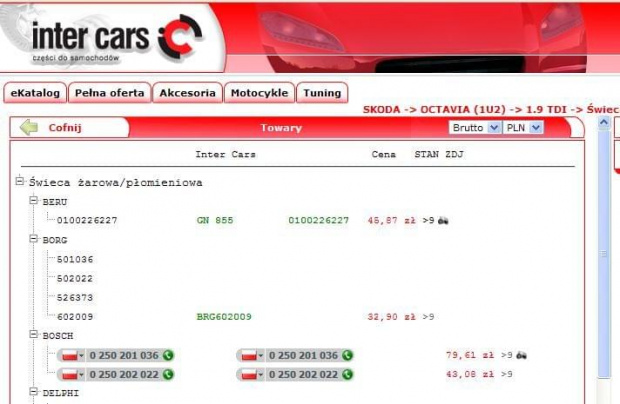620x404 pixels.
Task: Click the Towary panel title
Action: click(x=281, y=128)
